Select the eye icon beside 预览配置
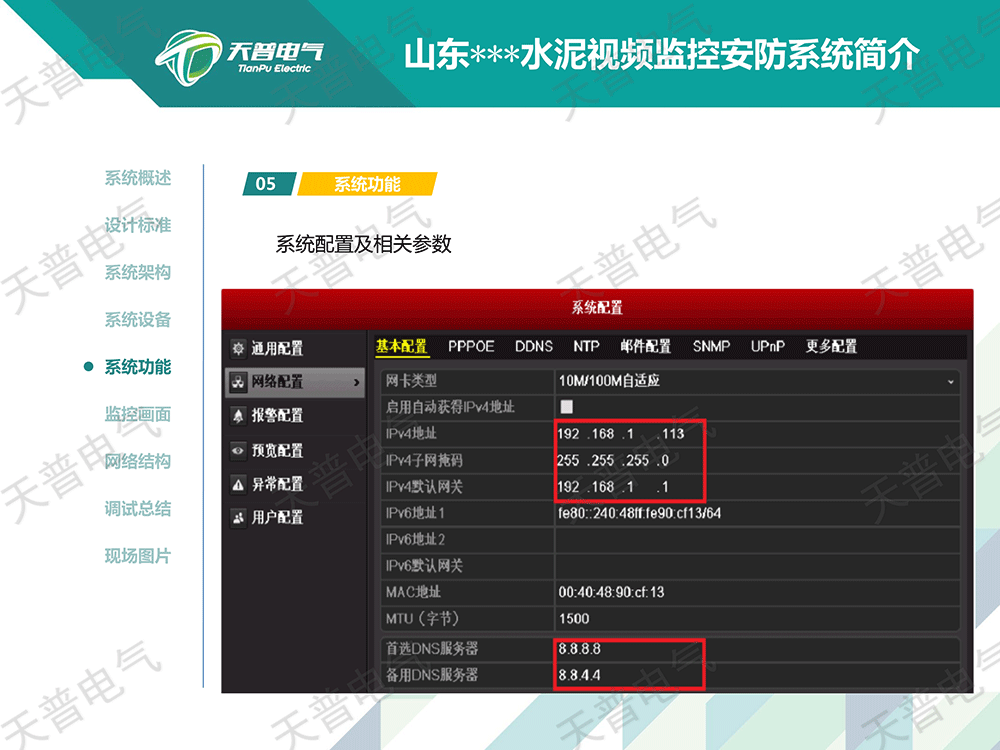 point(238,450)
